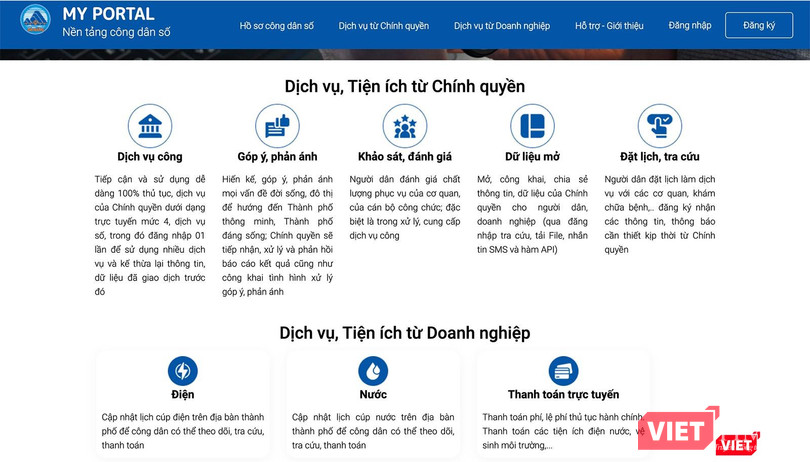Click the 'Cập nhật lịch cúp nước' description

click(373, 431)
